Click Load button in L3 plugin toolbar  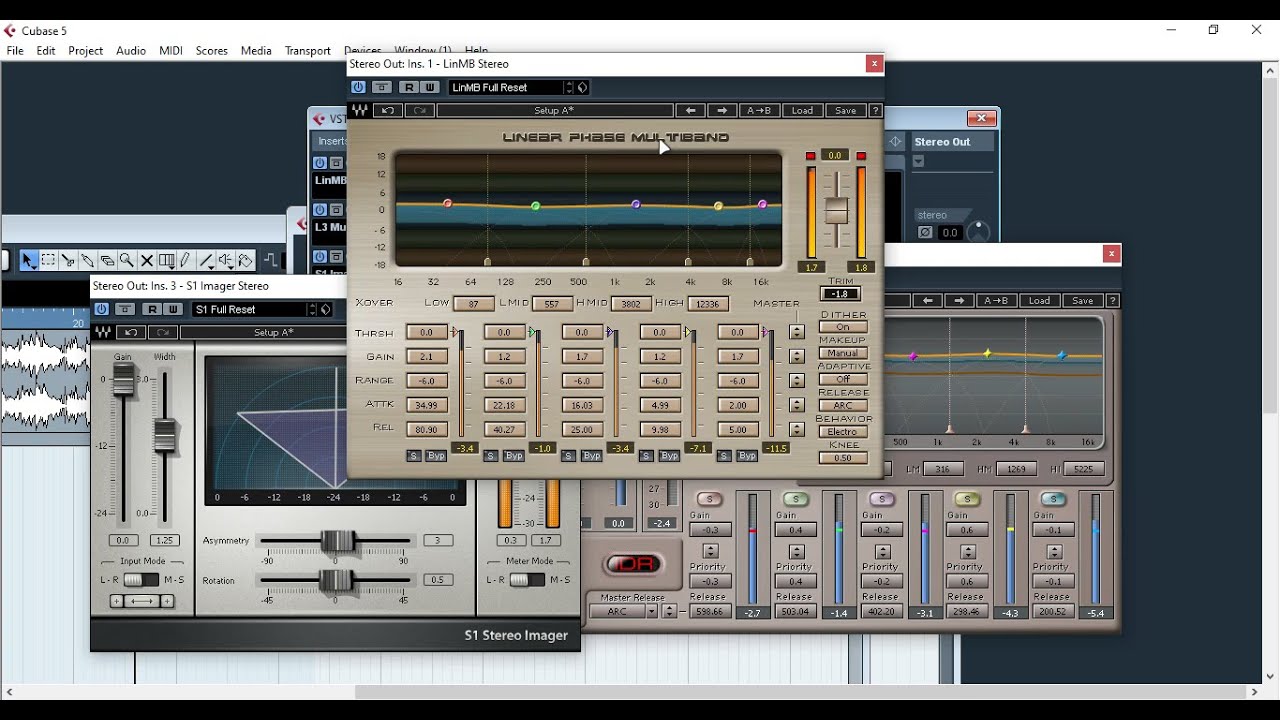click(1040, 301)
